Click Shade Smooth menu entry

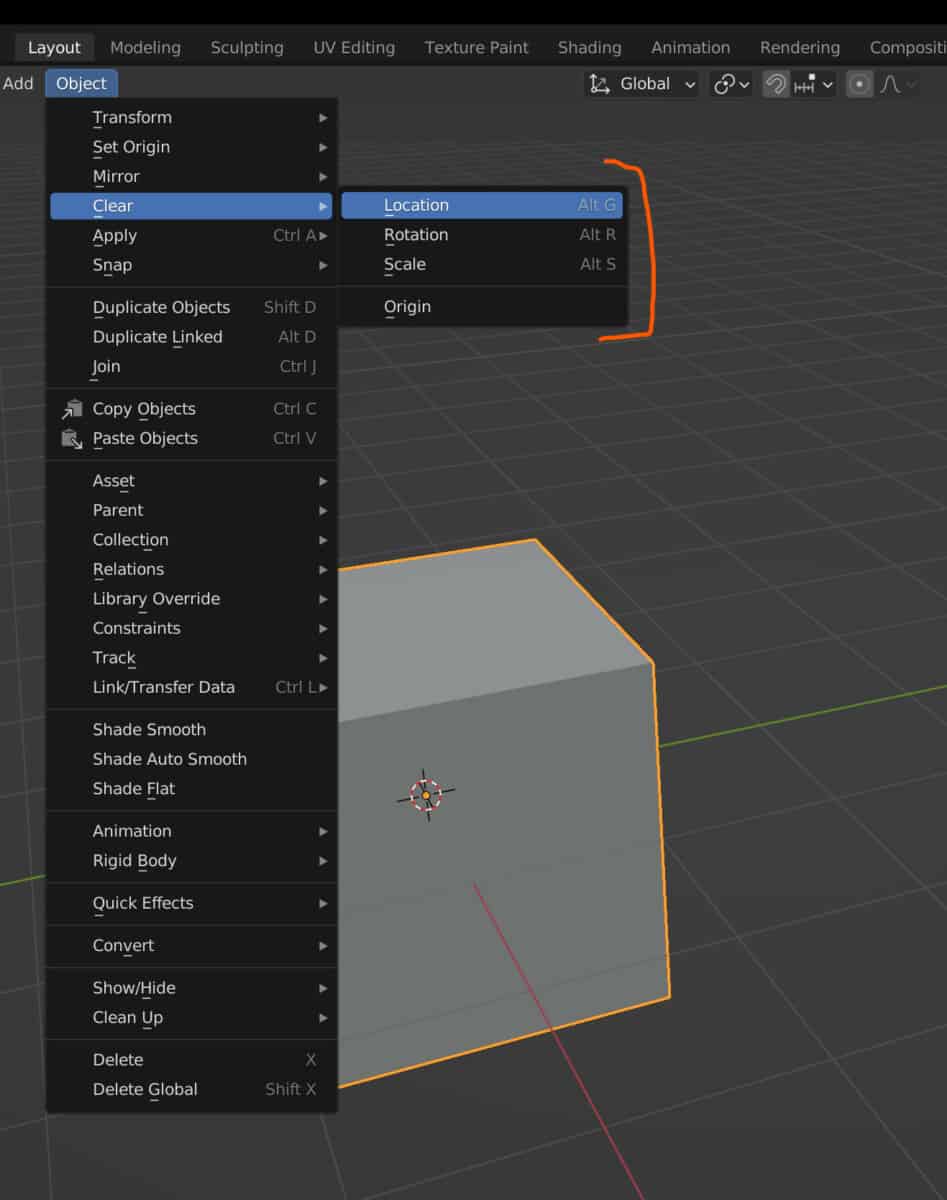tap(150, 730)
